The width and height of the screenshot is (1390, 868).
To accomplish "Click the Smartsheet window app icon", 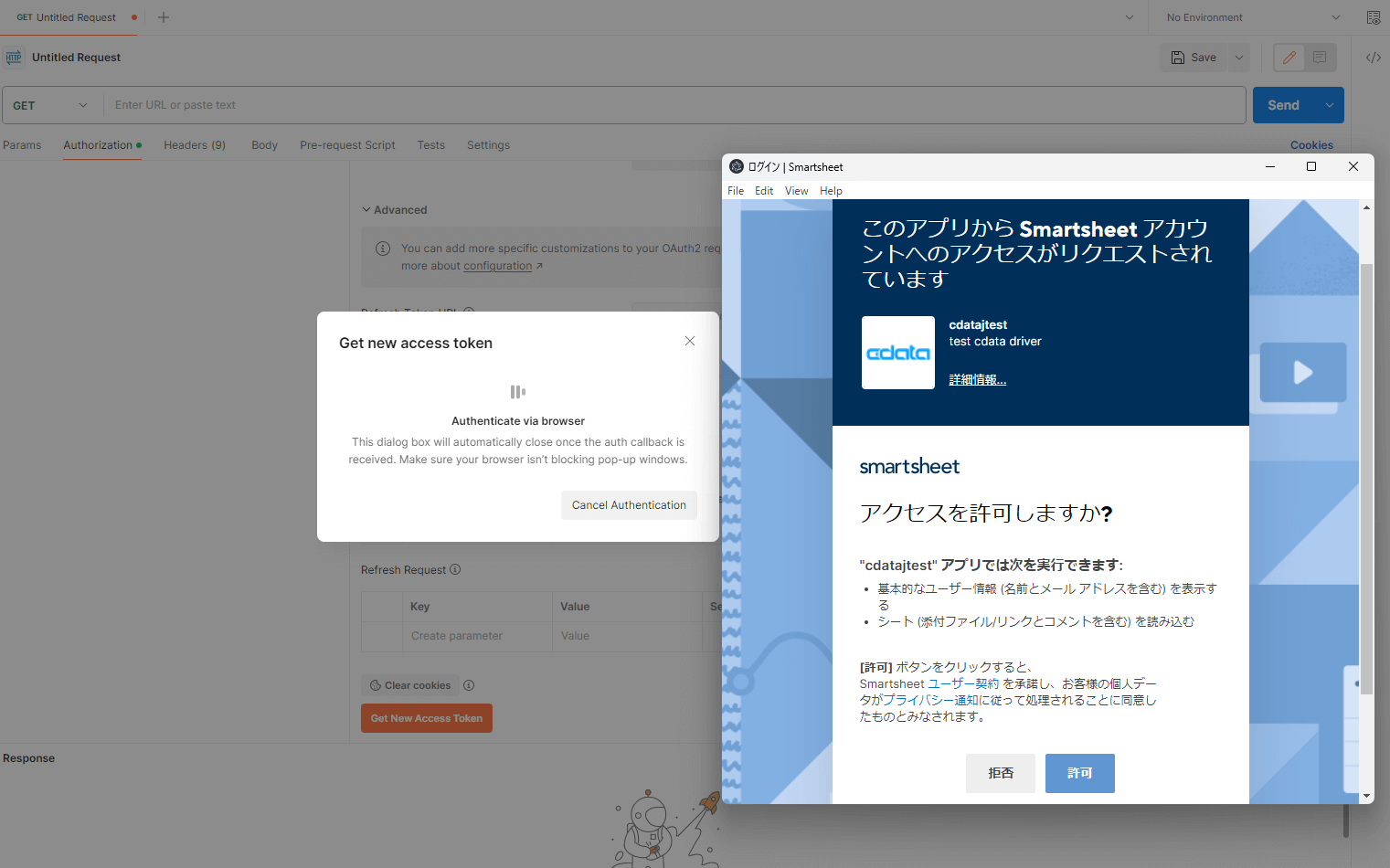I will click(x=737, y=166).
